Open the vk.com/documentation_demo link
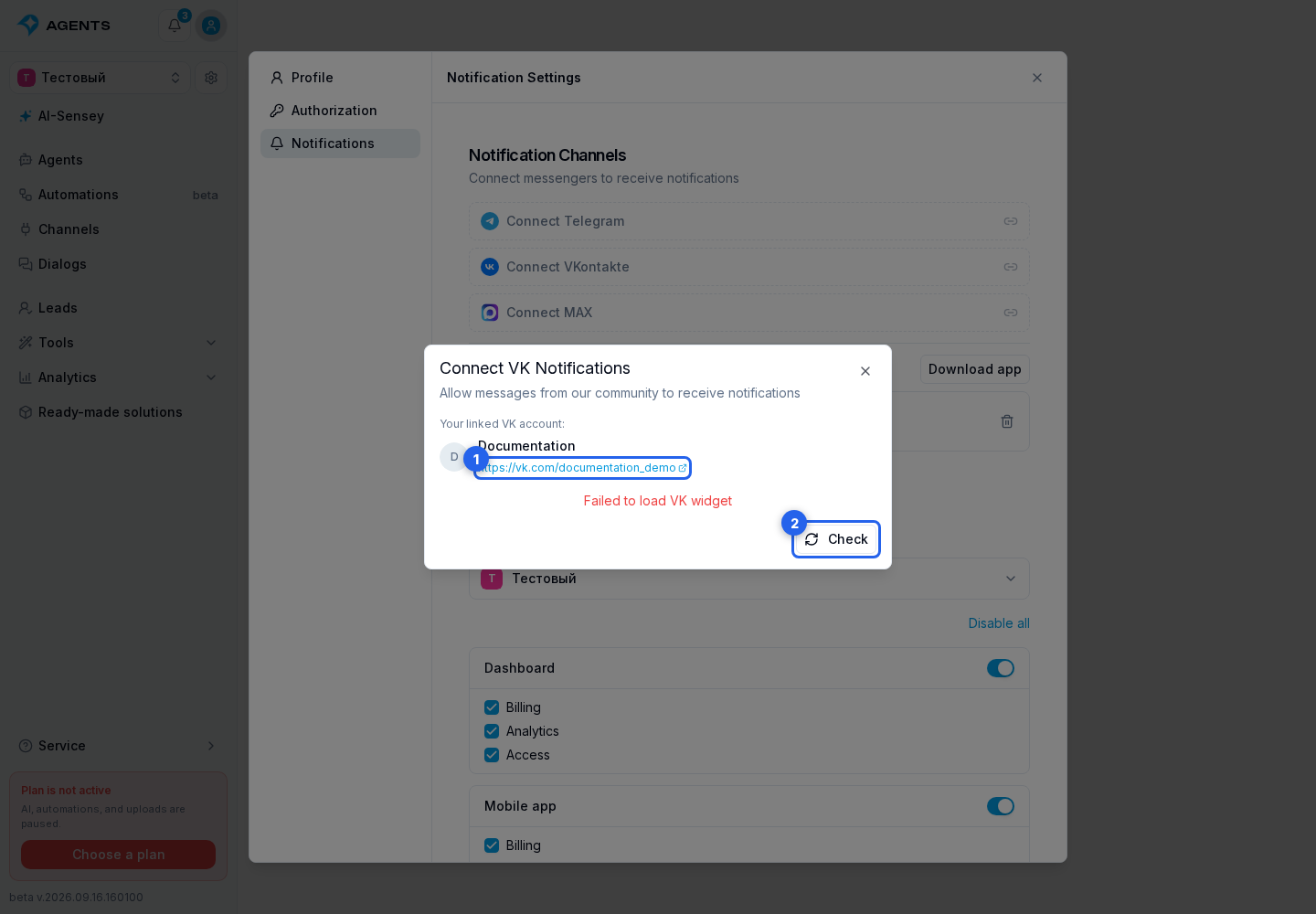The width and height of the screenshot is (1316, 914). [582, 468]
